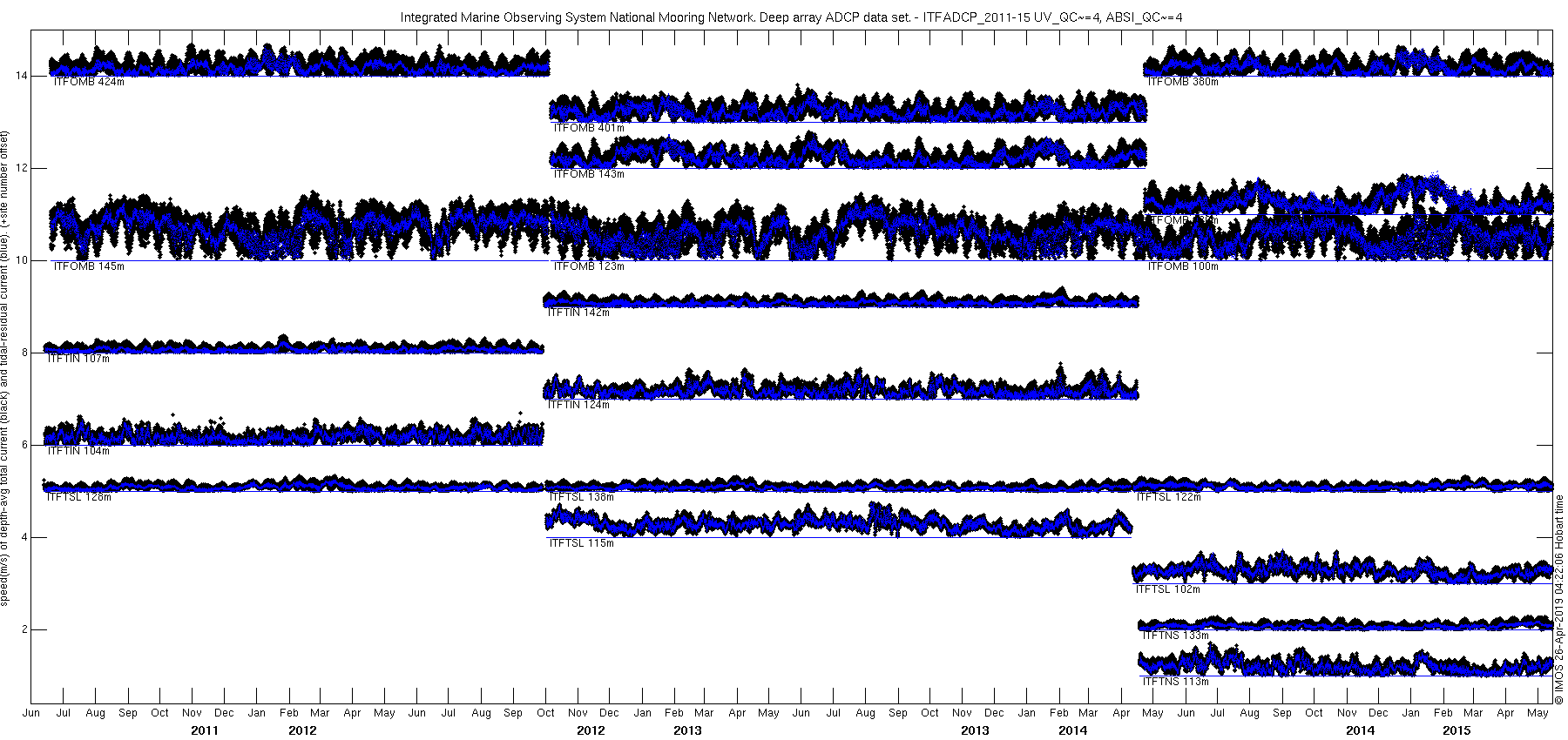Click the ITFTIN 124m series label
The height and width of the screenshot is (740, 1568).
pyautogui.click(x=578, y=405)
